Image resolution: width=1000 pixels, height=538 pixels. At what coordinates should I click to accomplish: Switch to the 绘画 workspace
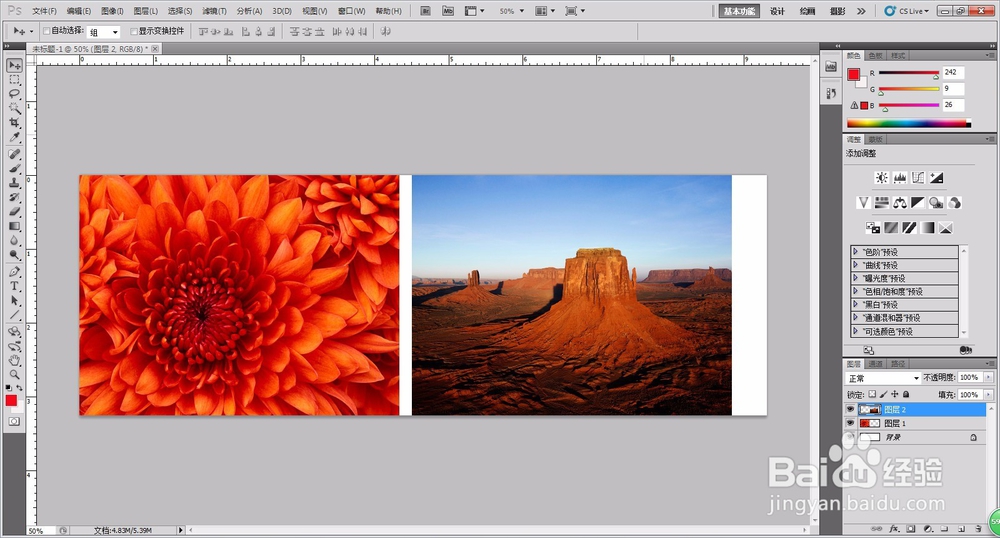(x=807, y=11)
